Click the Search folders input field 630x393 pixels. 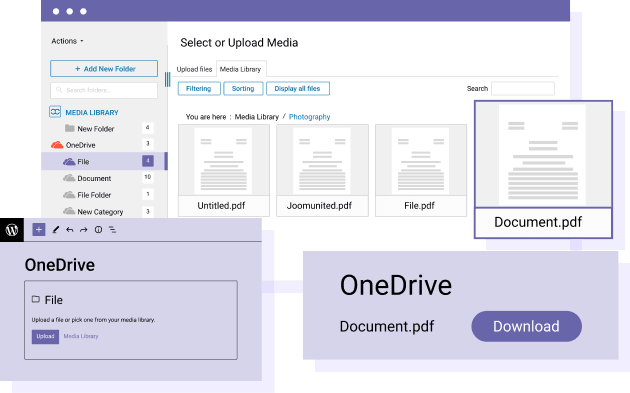(104, 90)
